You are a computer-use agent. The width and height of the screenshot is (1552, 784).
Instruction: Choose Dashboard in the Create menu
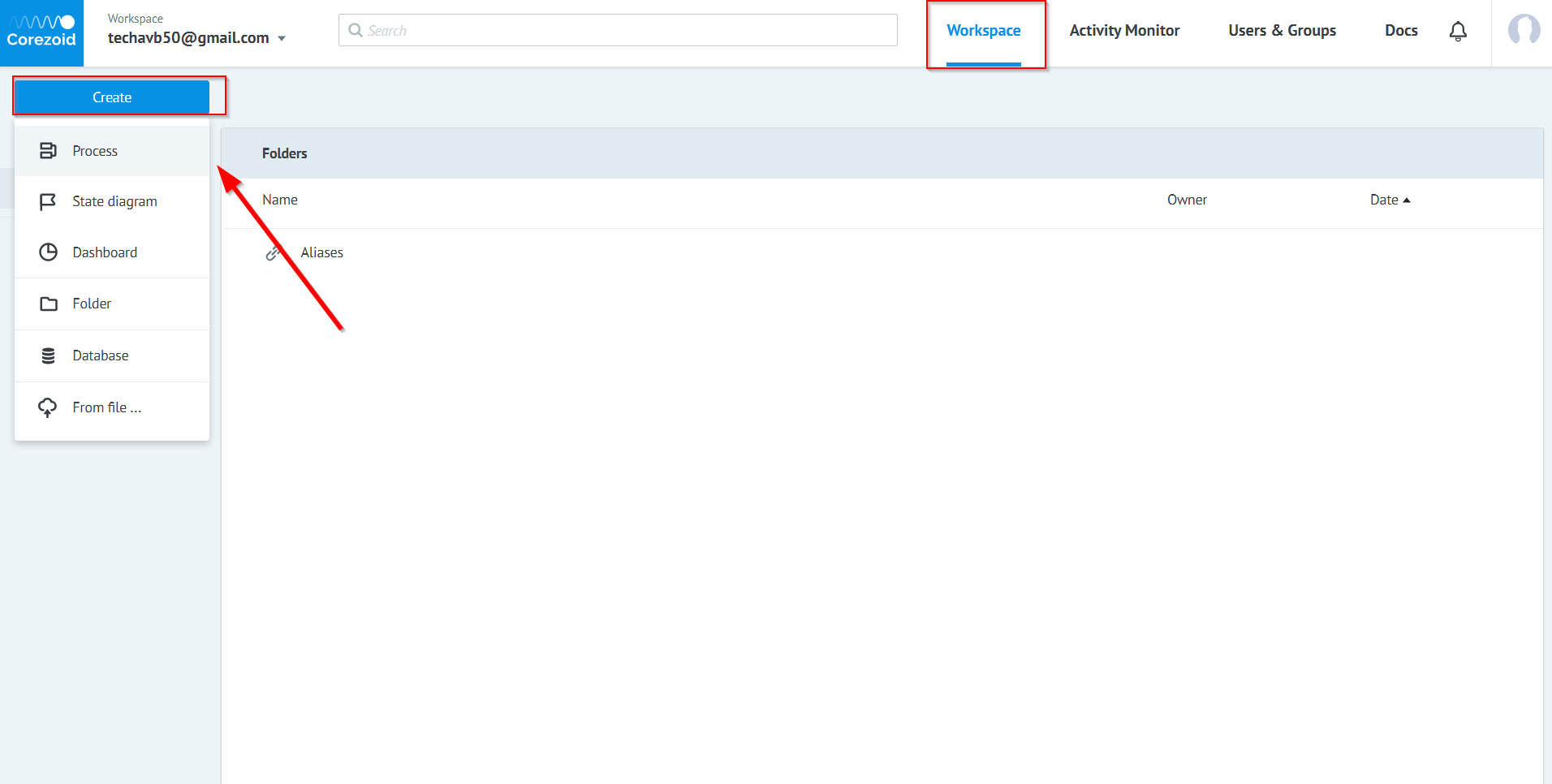click(x=112, y=252)
